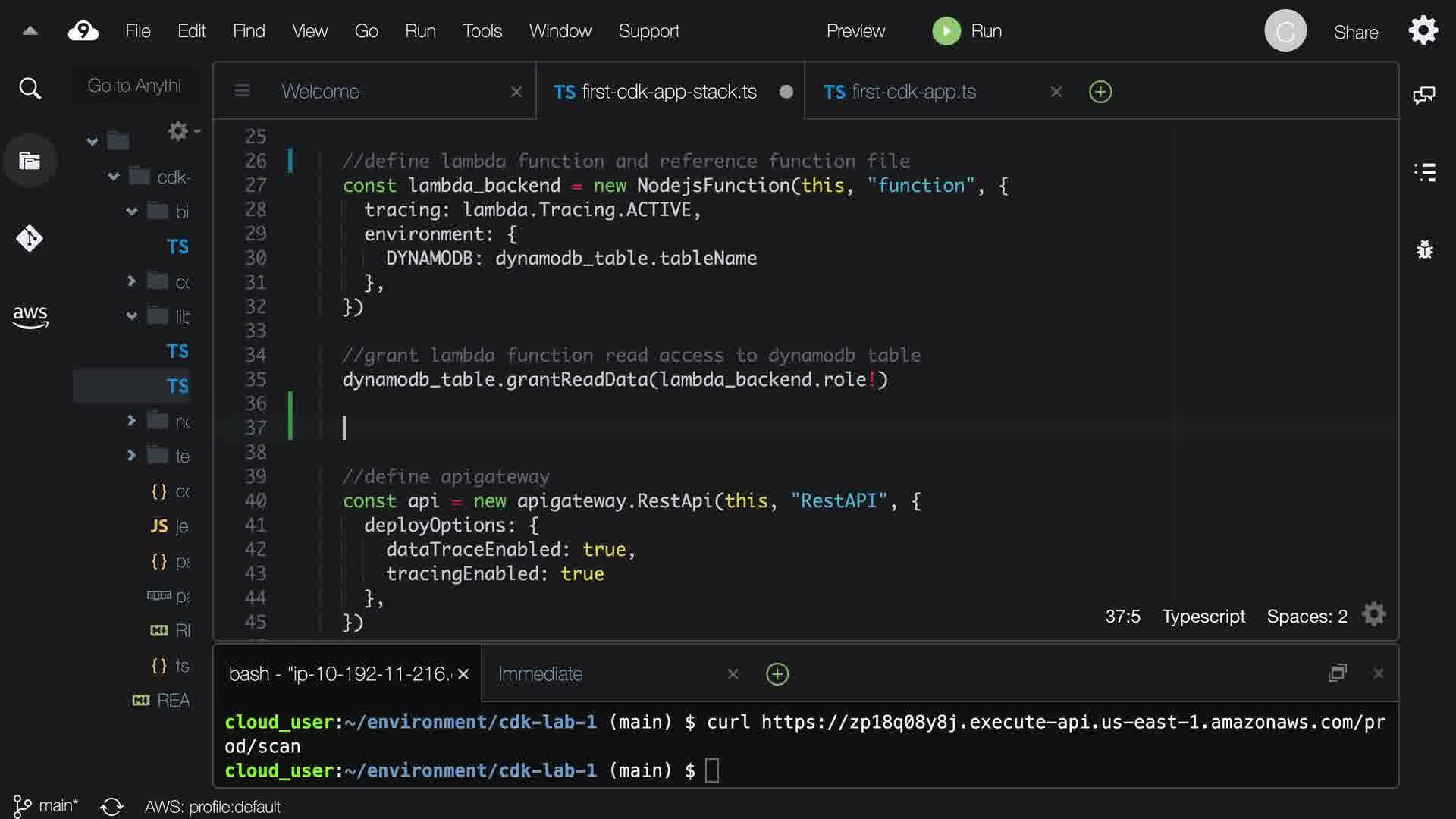Click the Share button

point(1356,32)
